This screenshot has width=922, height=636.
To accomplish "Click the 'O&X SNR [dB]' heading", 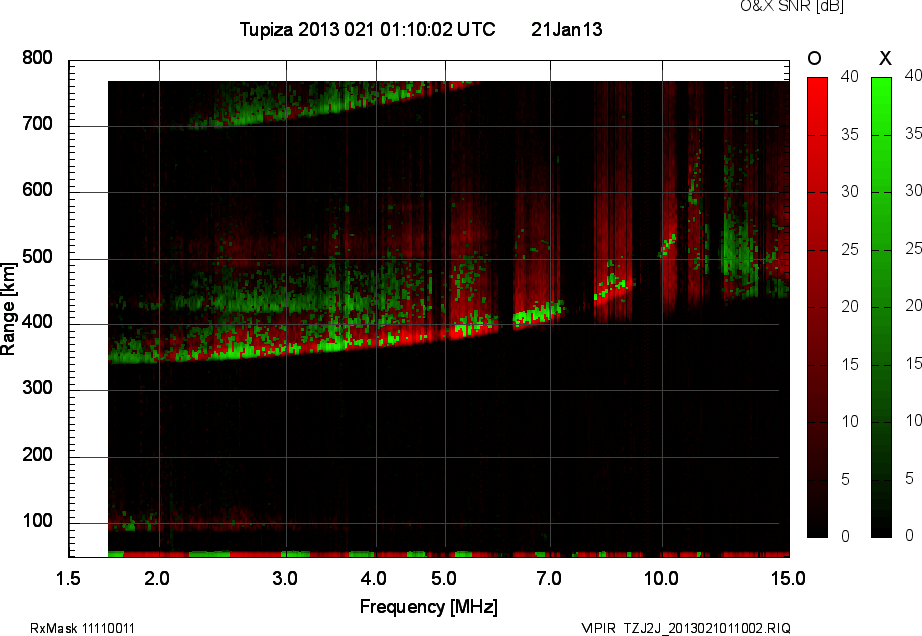I will pyautogui.click(x=792, y=6).
